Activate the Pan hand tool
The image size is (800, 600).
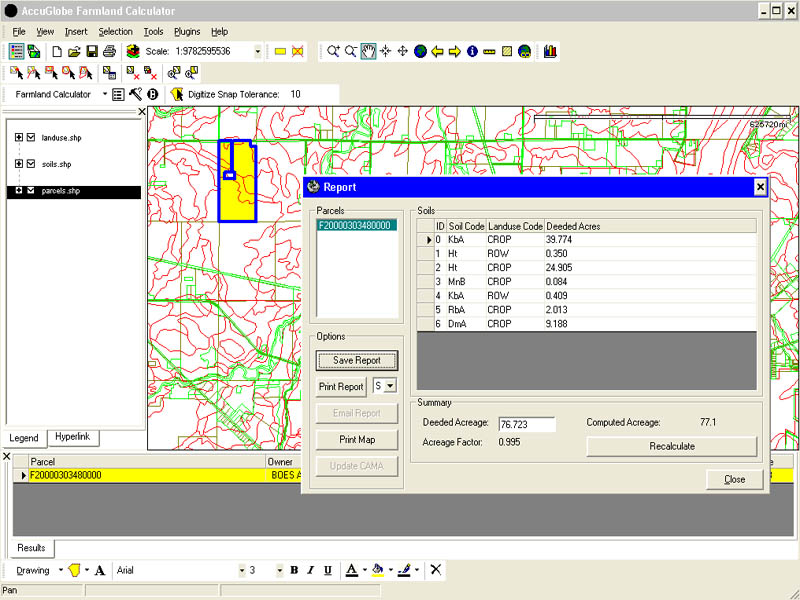368,51
